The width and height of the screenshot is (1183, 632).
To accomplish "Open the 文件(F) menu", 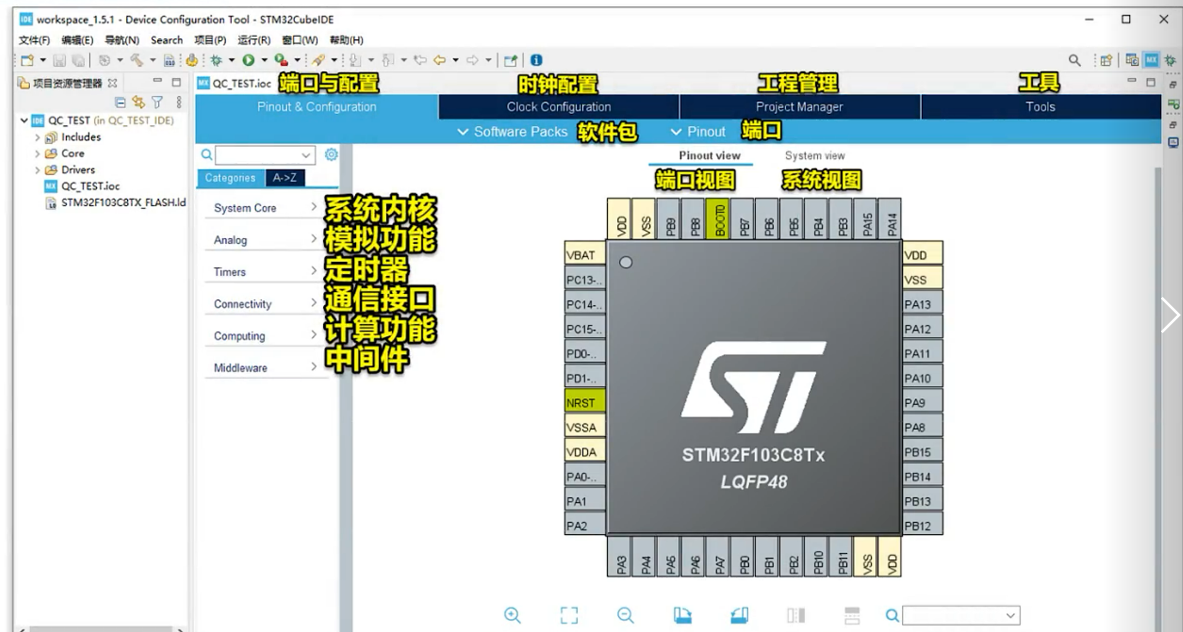I will [35, 40].
